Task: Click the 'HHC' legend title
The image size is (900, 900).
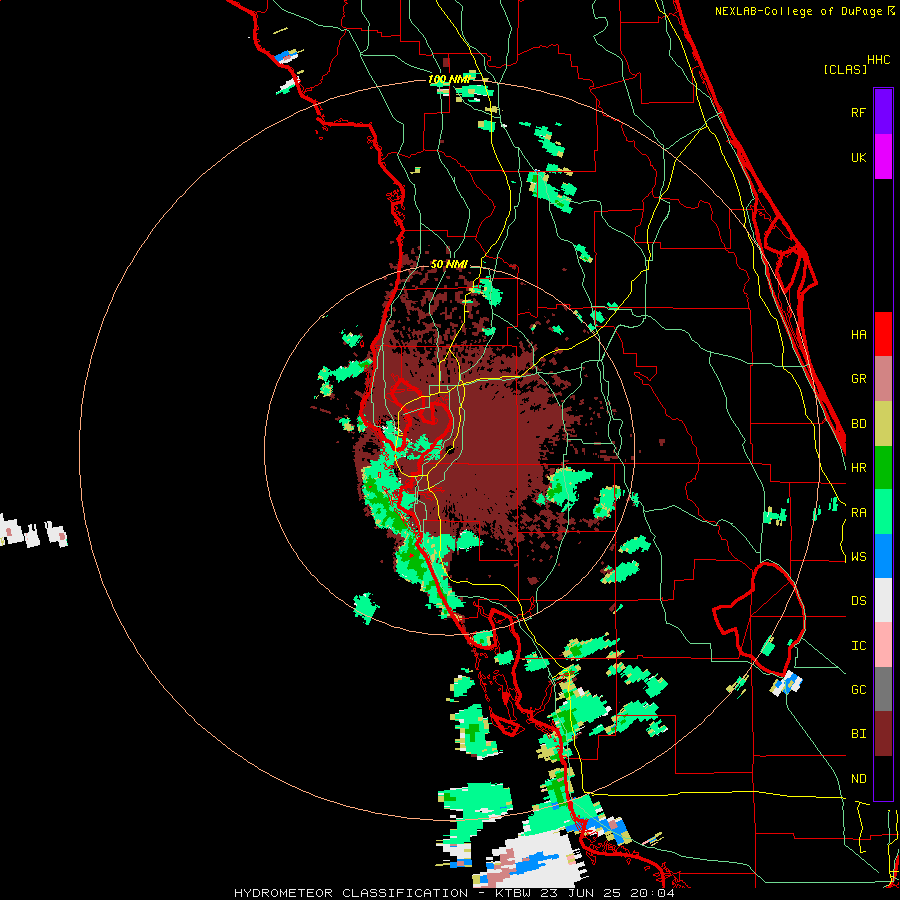Action: pyautogui.click(x=879, y=60)
